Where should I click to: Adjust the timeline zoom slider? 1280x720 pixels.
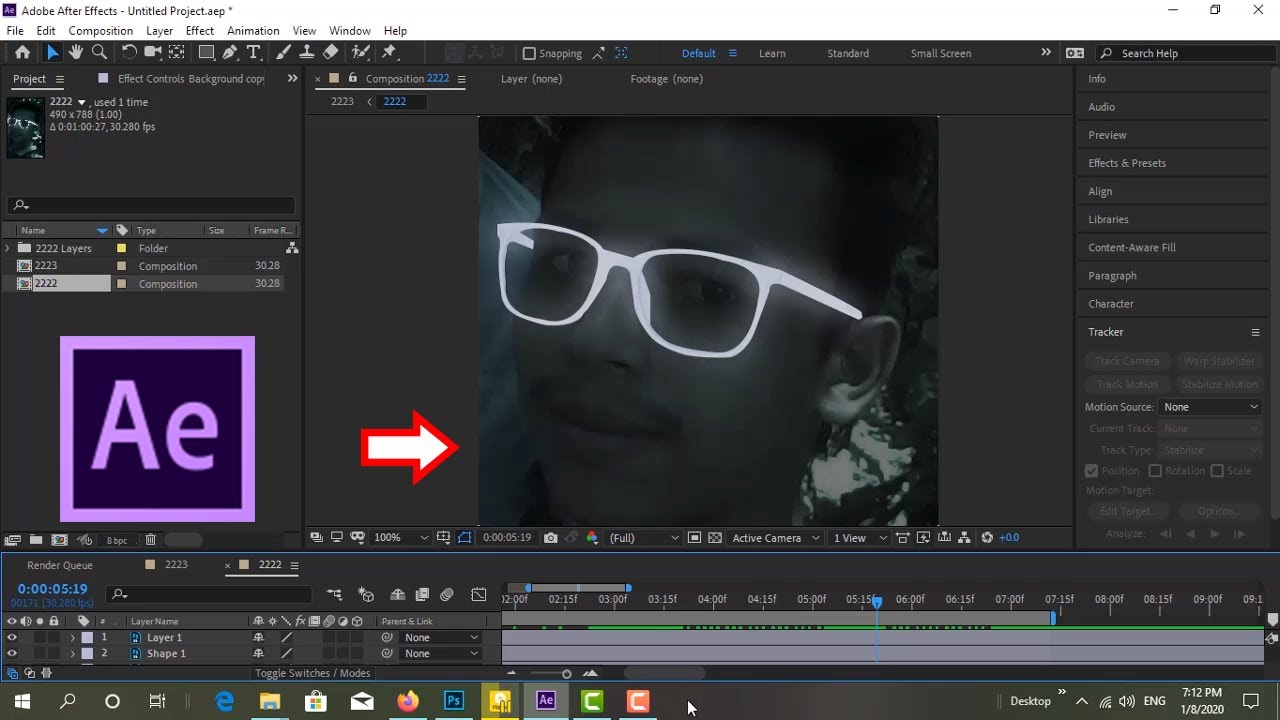tap(566, 674)
